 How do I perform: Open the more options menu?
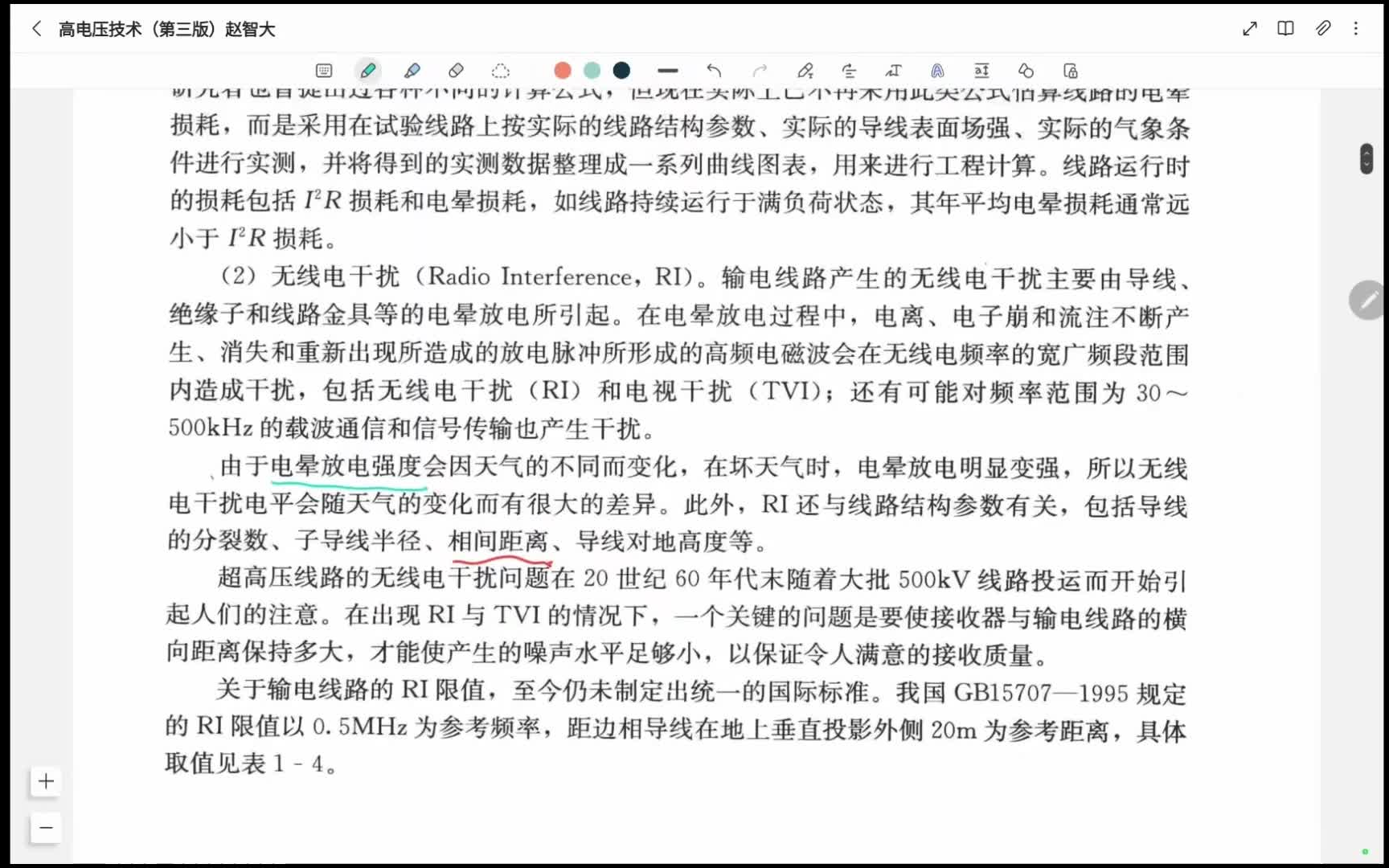click(1356, 29)
